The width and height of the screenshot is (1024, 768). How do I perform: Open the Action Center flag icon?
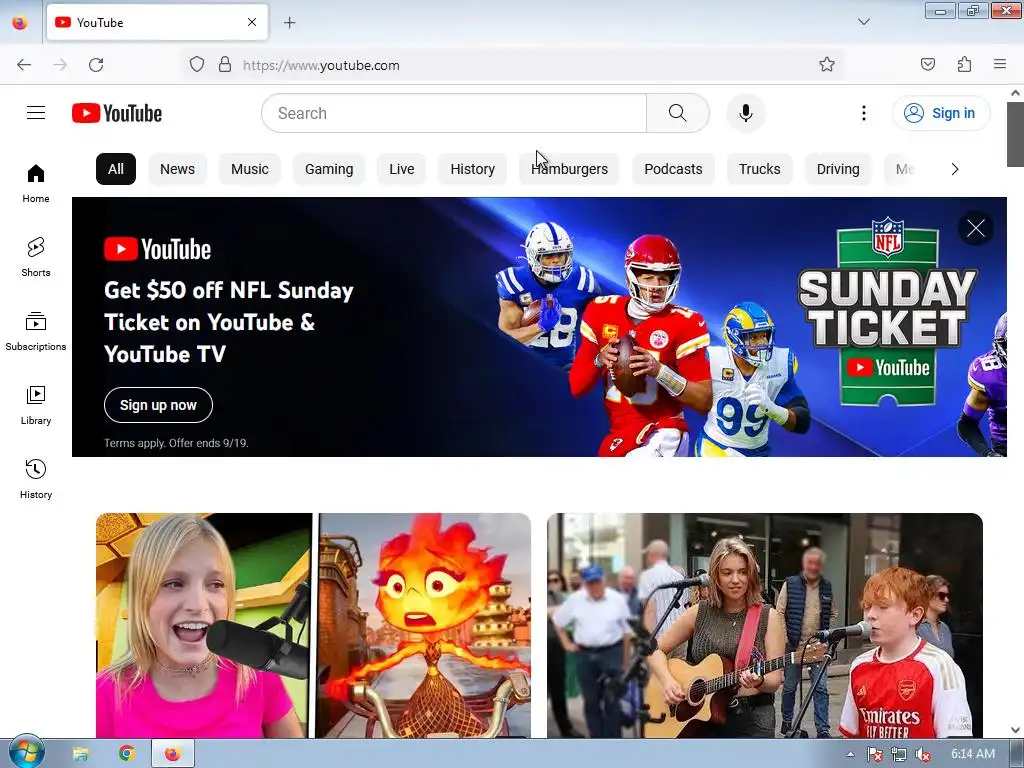pyautogui.click(x=874, y=754)
